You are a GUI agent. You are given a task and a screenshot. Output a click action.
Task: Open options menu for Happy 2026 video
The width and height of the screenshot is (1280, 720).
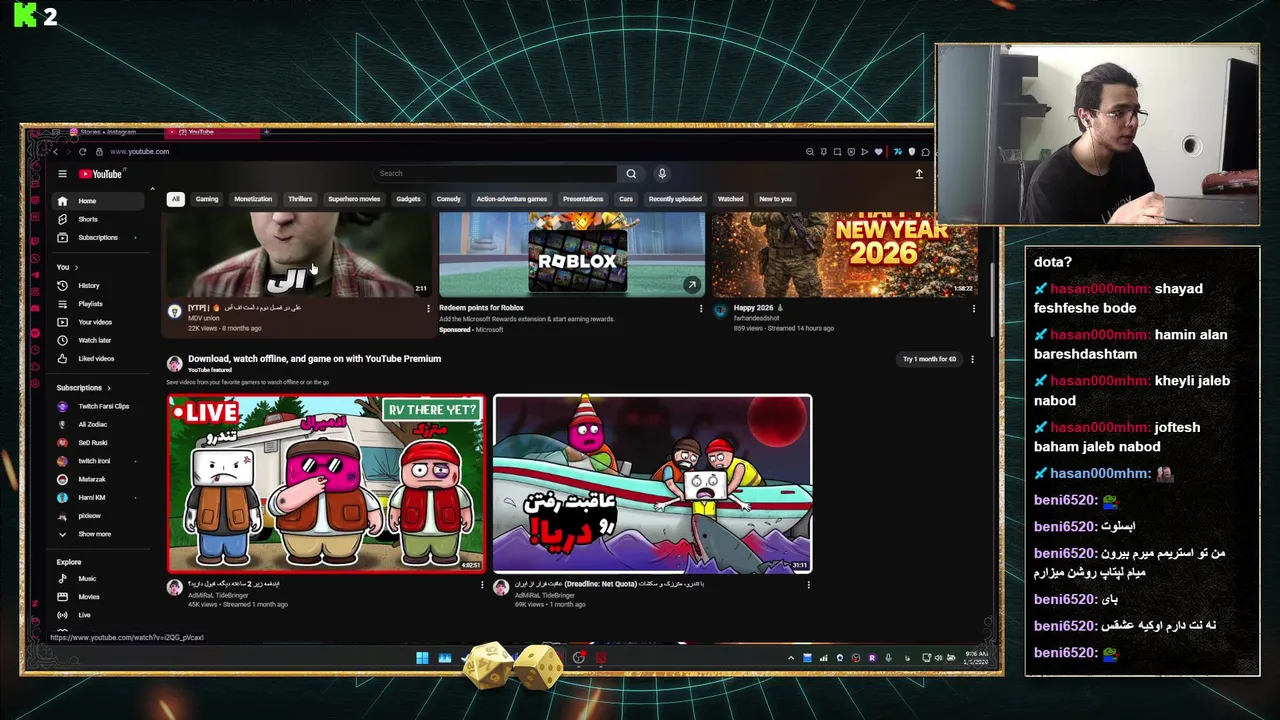(x=973, y=308)
